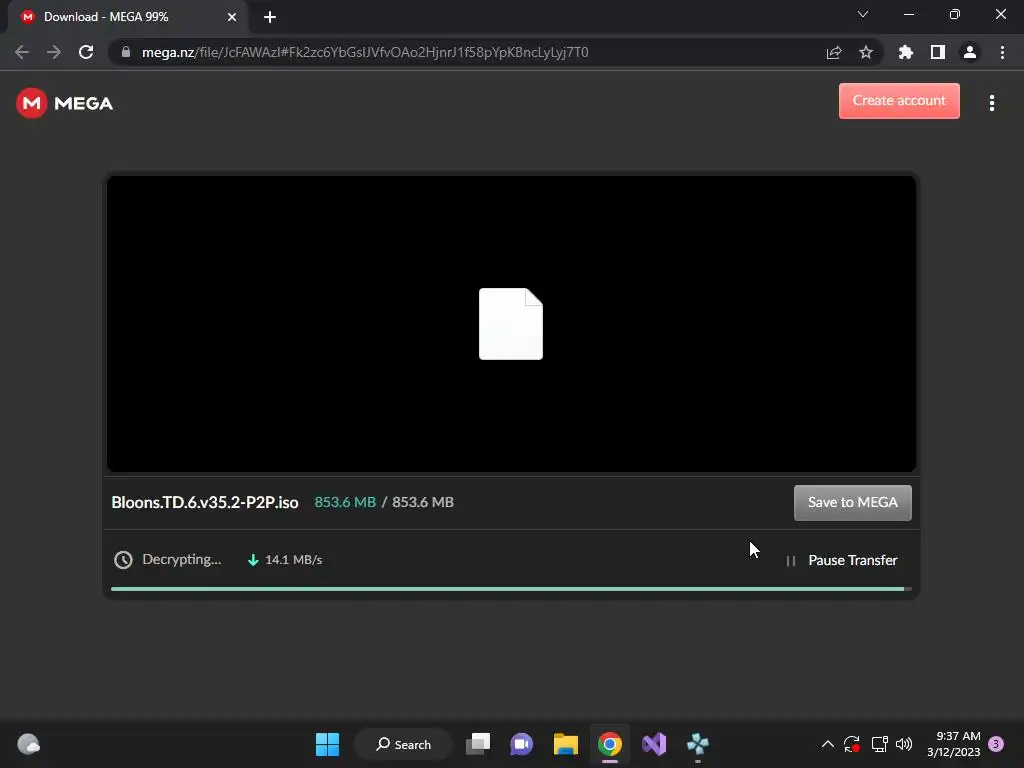Click the share page icon in the address bar

(x=834, y=52)
